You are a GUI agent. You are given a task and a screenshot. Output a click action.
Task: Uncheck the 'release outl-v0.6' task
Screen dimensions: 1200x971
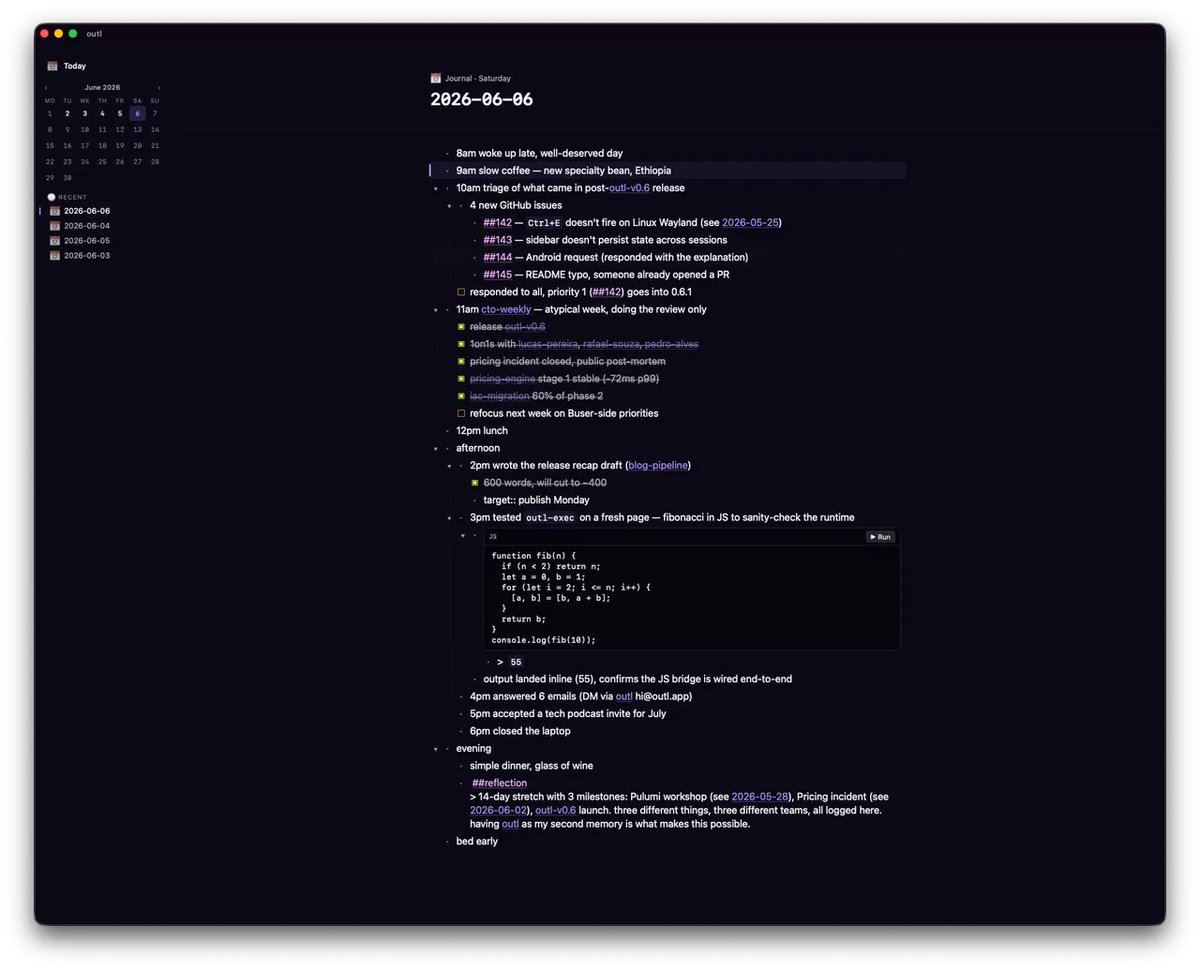[461, 327]
